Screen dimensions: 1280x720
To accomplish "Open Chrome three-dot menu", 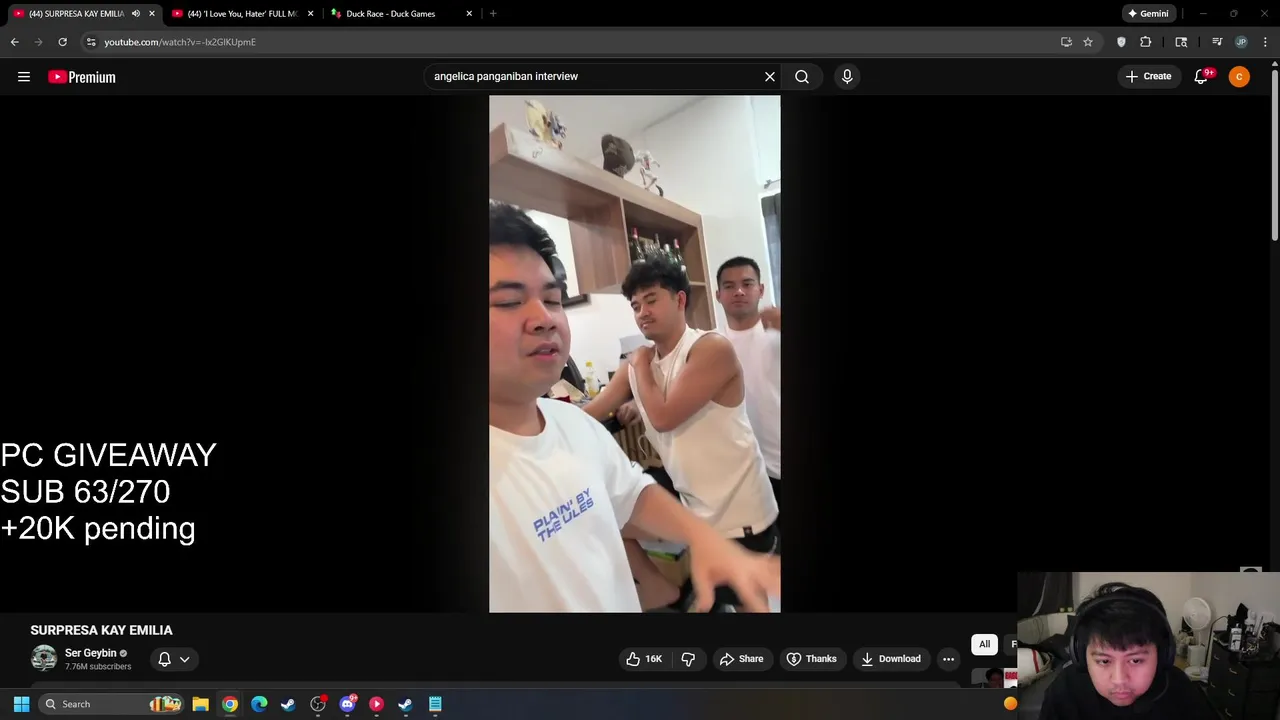I will [1266, 42].
